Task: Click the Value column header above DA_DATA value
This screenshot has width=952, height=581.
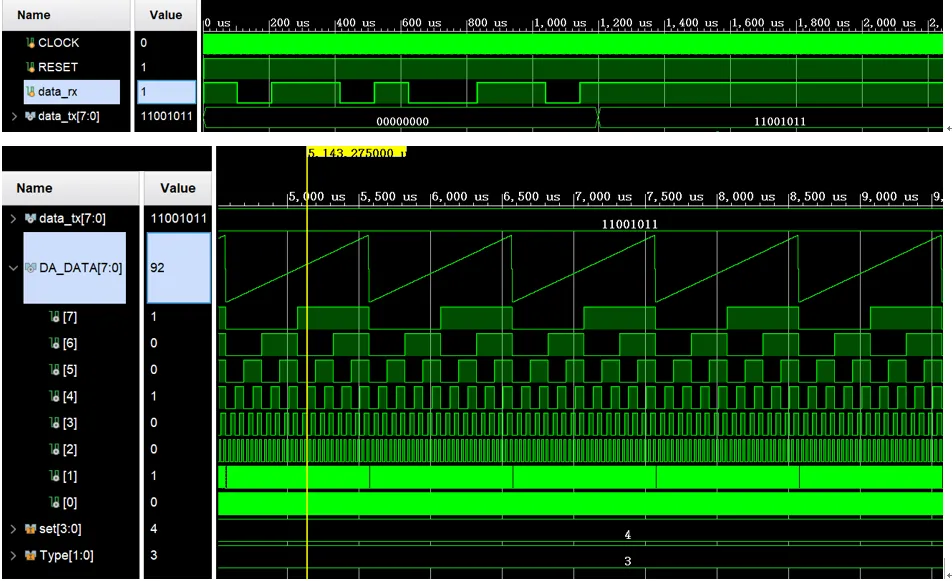Action: point(177,188)
